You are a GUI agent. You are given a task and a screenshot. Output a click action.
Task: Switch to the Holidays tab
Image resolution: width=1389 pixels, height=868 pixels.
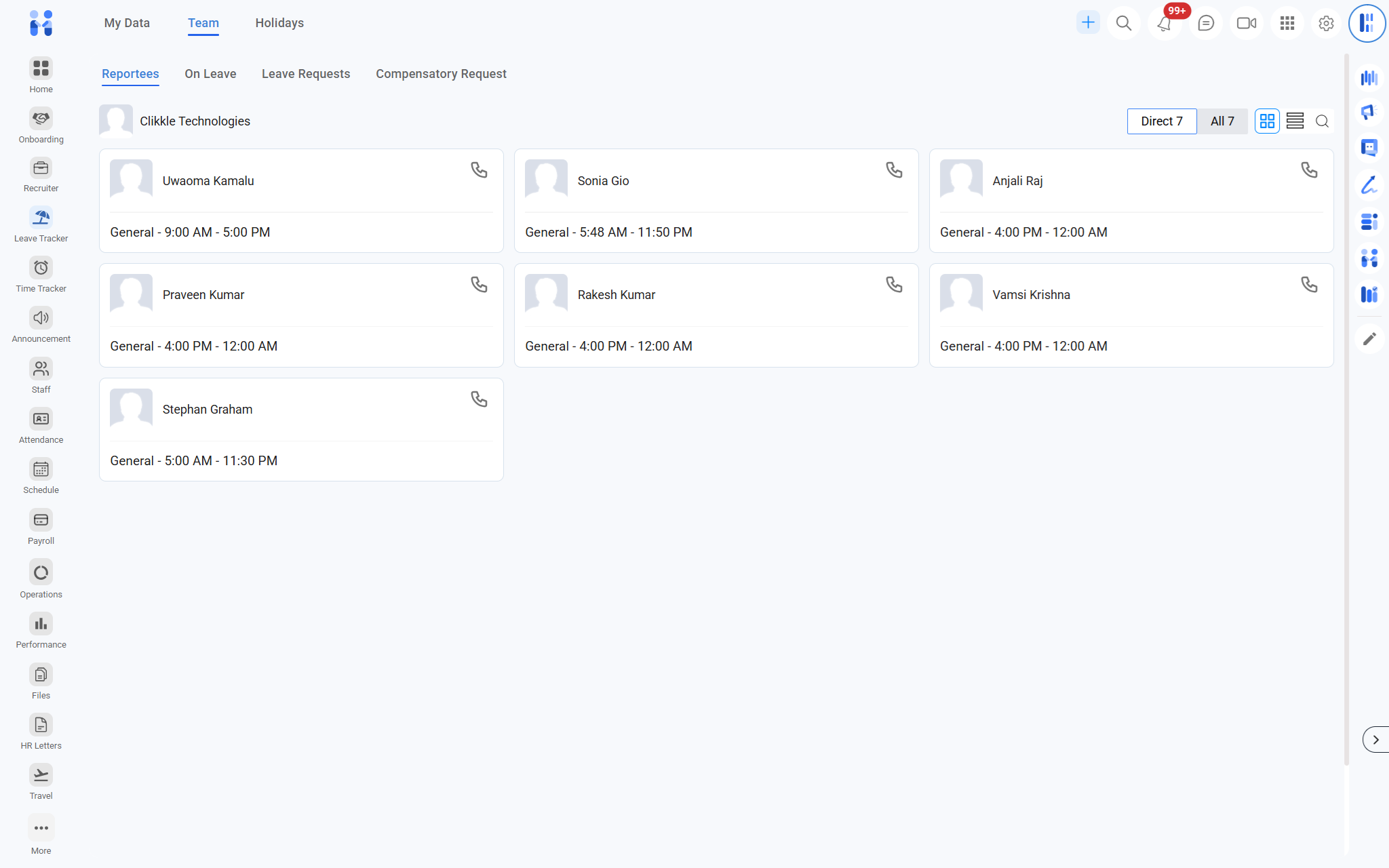(x=279, y=23)
